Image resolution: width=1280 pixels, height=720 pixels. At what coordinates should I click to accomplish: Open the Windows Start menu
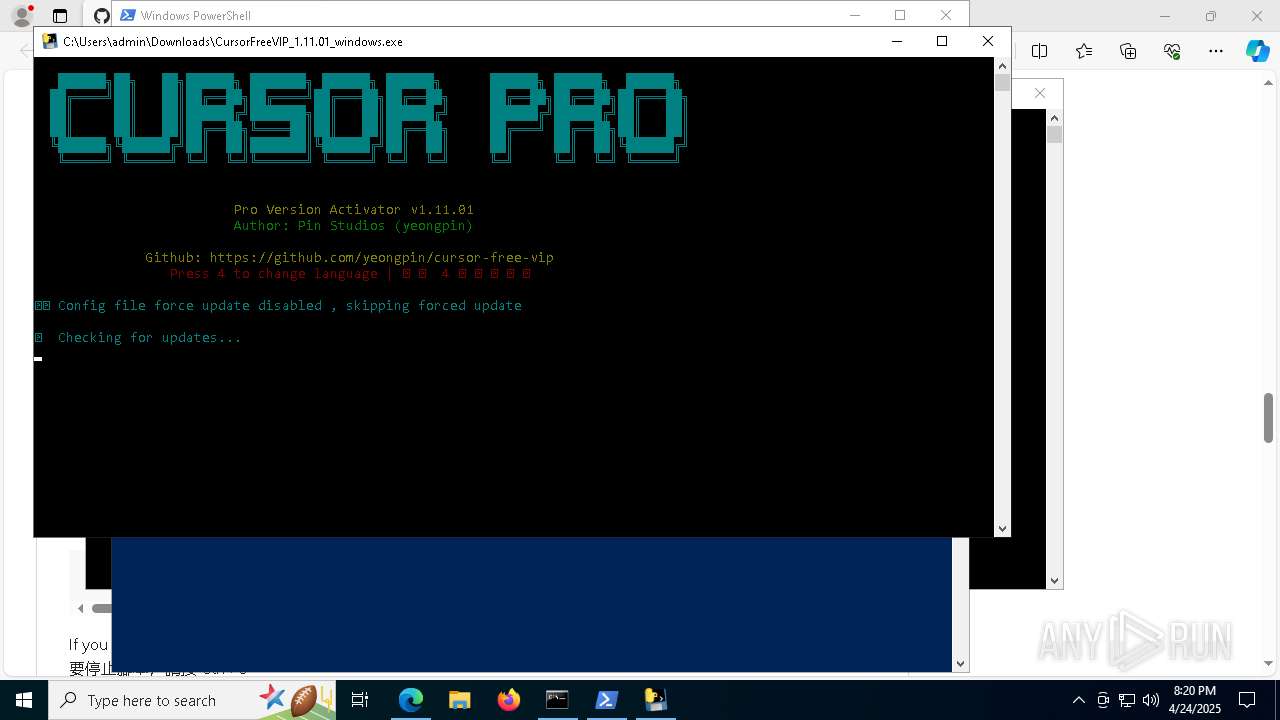point(24,700)
